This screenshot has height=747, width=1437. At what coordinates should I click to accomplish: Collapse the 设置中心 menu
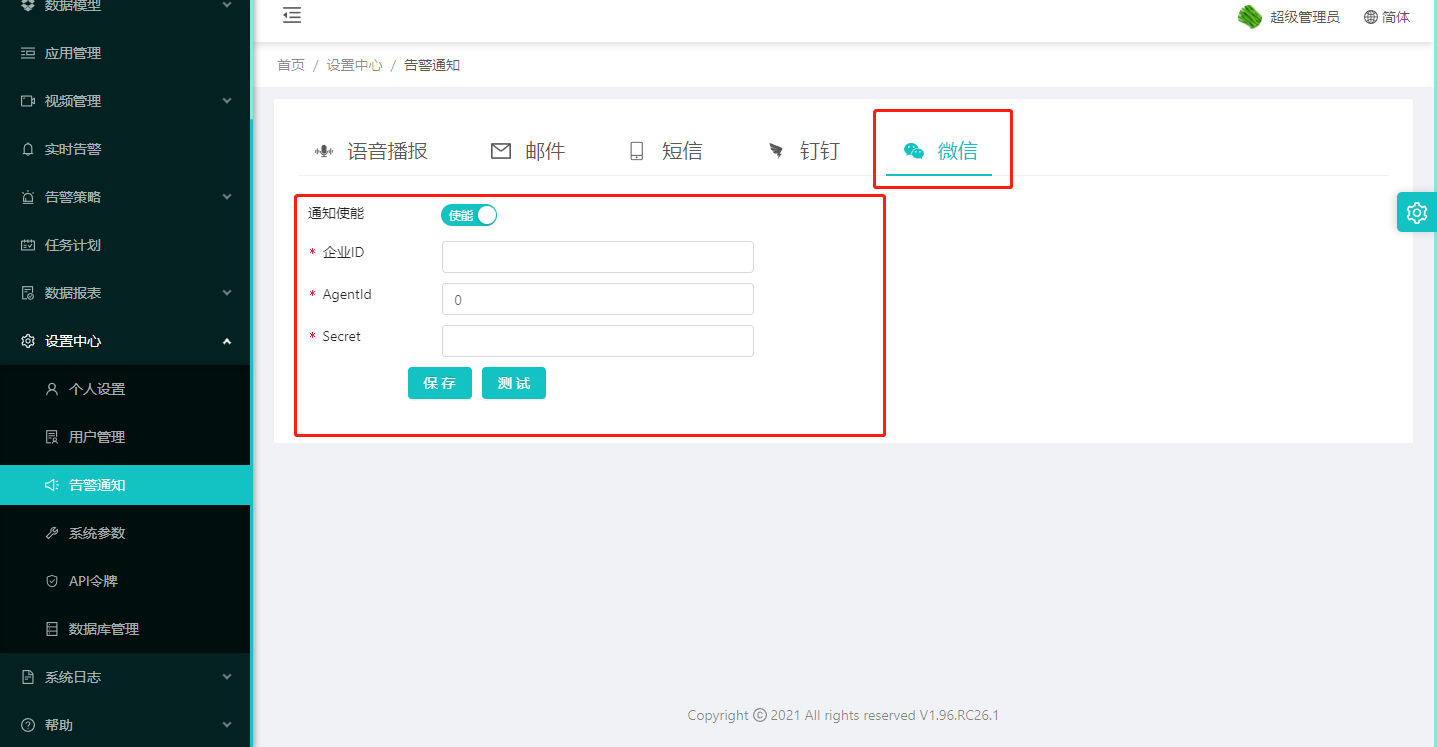point(226,341)
